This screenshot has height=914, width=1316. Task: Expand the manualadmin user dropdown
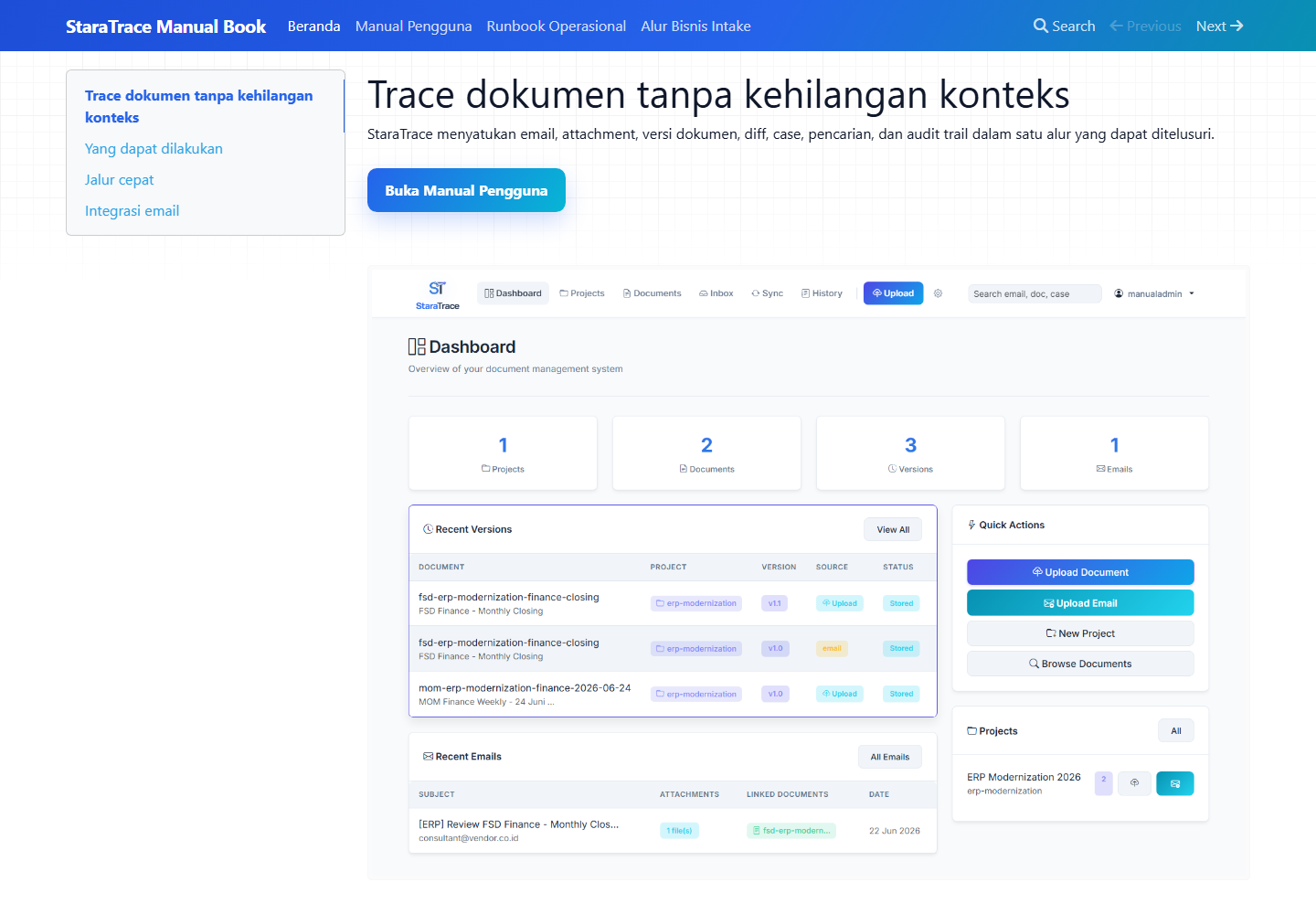coord(1154,293)
